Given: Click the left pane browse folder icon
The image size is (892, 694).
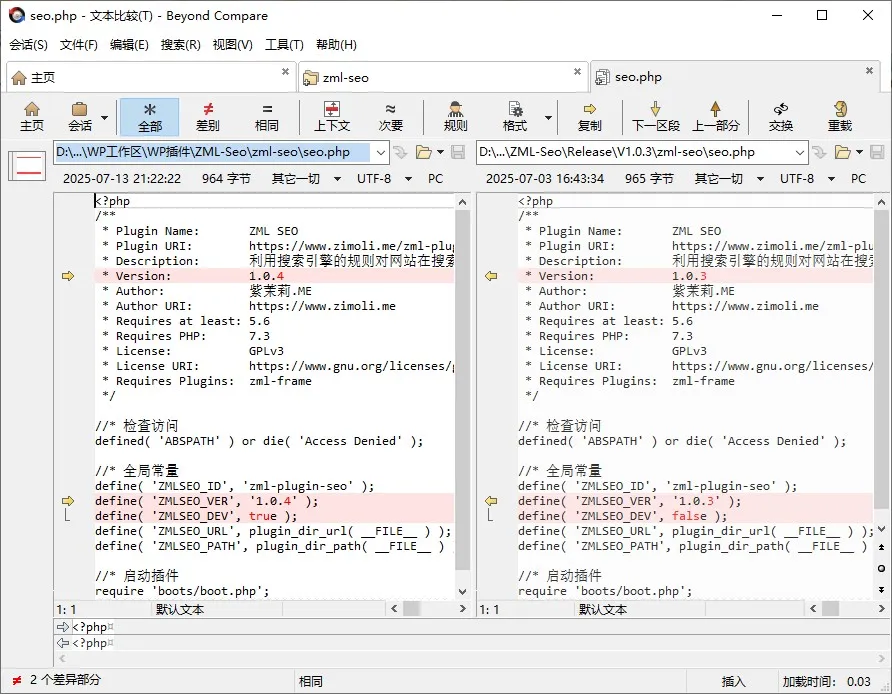Looking at the screenshot, I should (x=424, y=152).
